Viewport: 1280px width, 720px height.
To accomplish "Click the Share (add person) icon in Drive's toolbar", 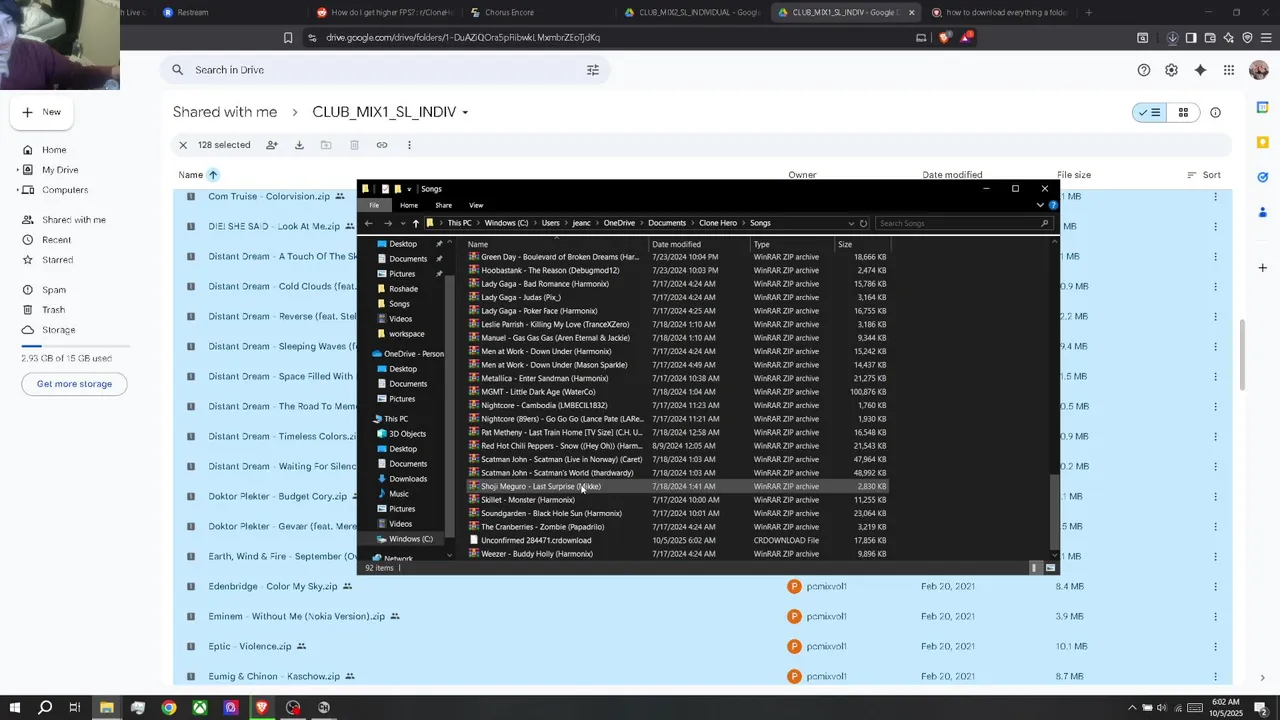I will pos(271,145).
